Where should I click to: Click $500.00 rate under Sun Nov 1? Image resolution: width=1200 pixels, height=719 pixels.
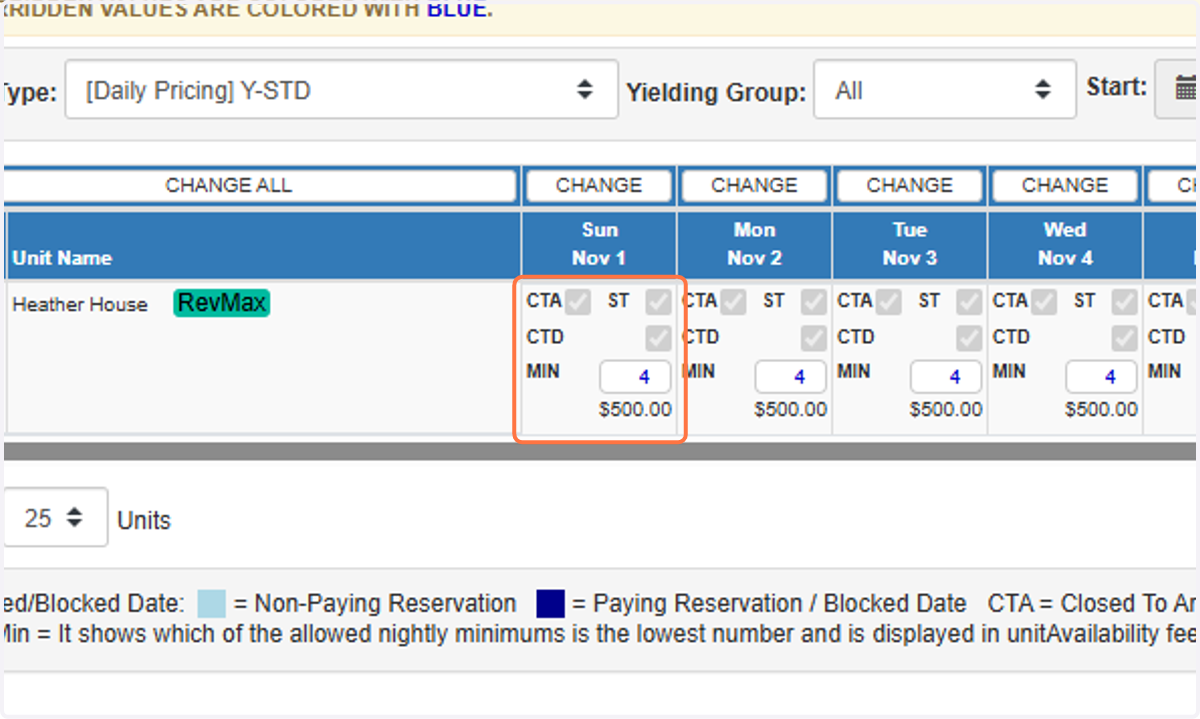[635, 410]
